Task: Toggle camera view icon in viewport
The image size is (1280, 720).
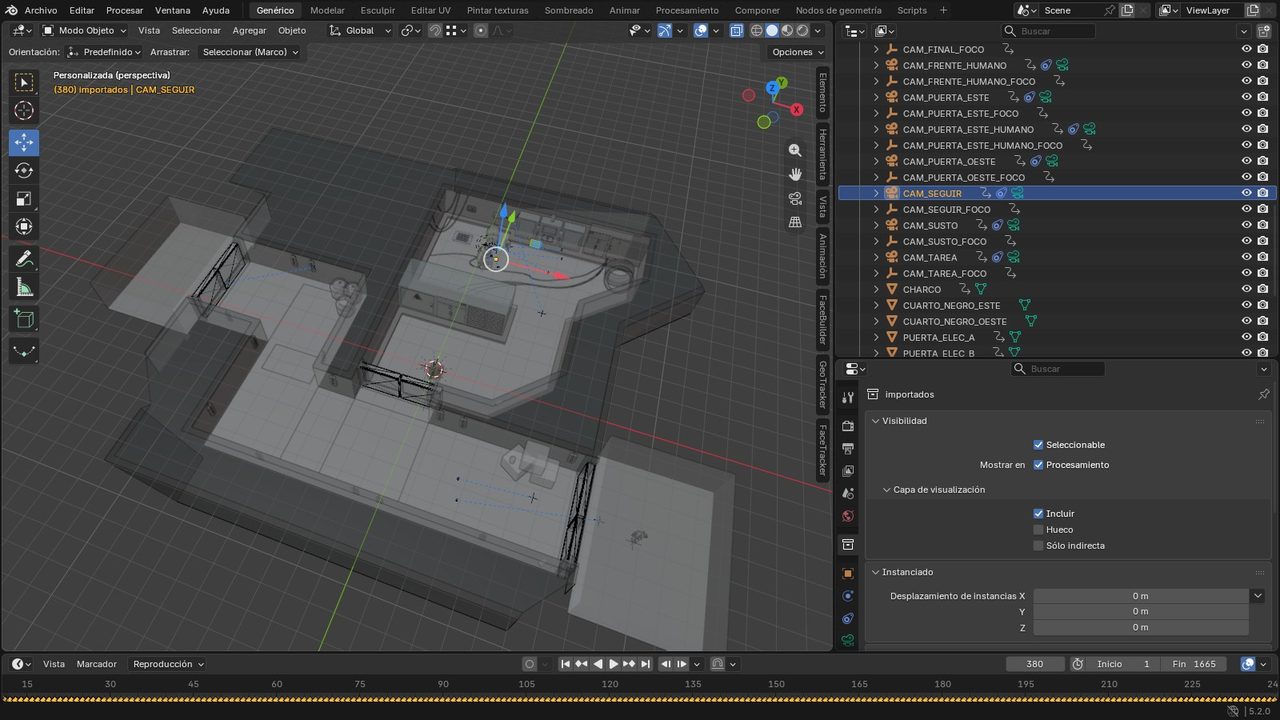Action: (795, 198)
